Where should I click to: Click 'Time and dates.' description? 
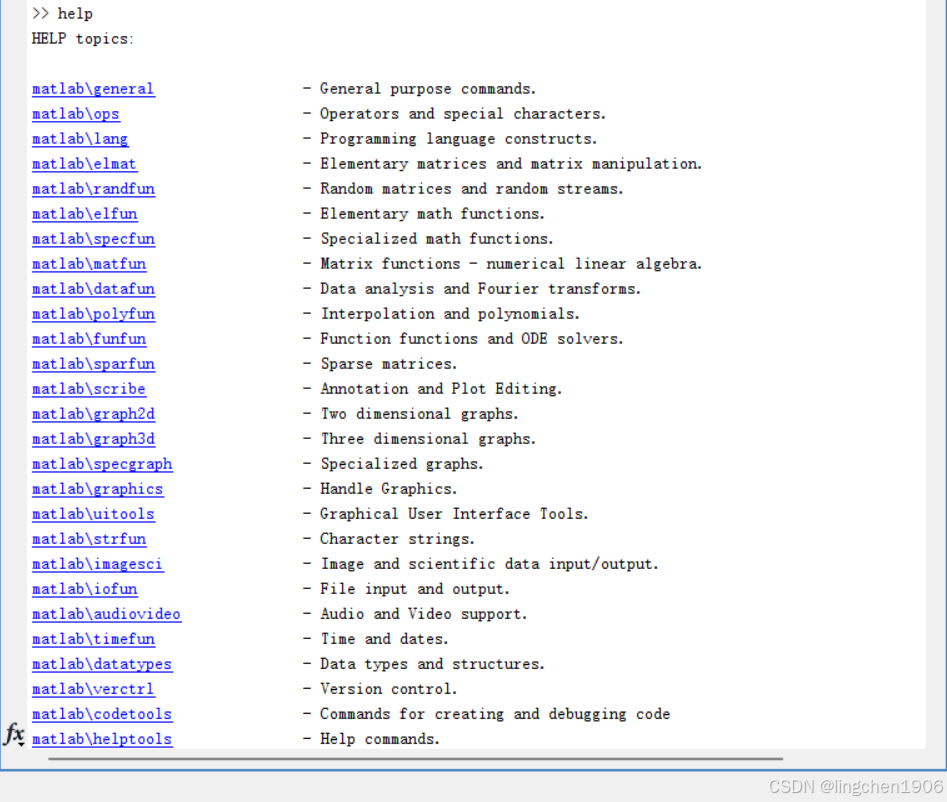384,639
